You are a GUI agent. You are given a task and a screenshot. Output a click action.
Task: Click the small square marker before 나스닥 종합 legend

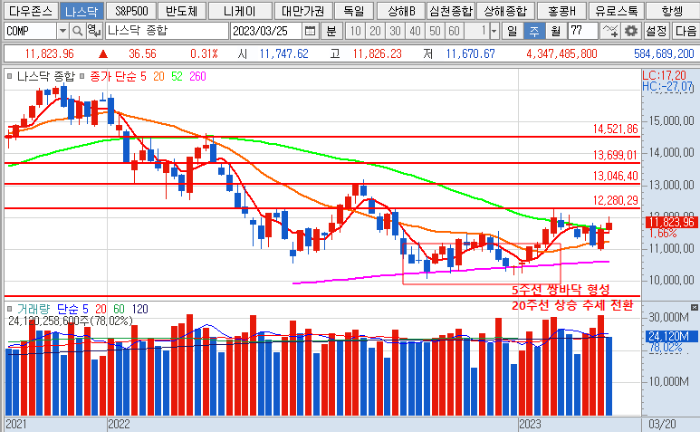[x=9, y=76]
